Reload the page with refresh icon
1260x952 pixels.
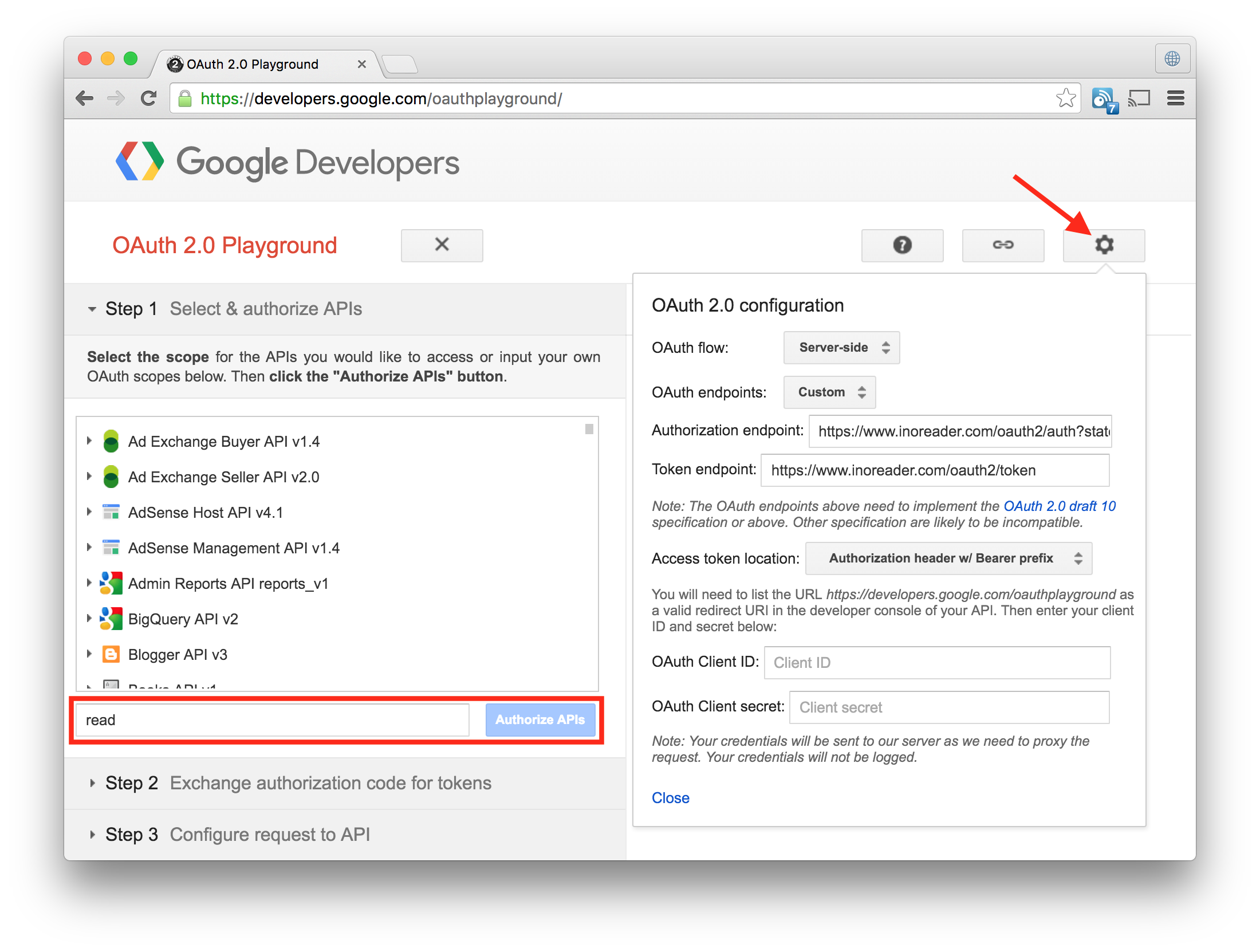[x=149, y=99]
